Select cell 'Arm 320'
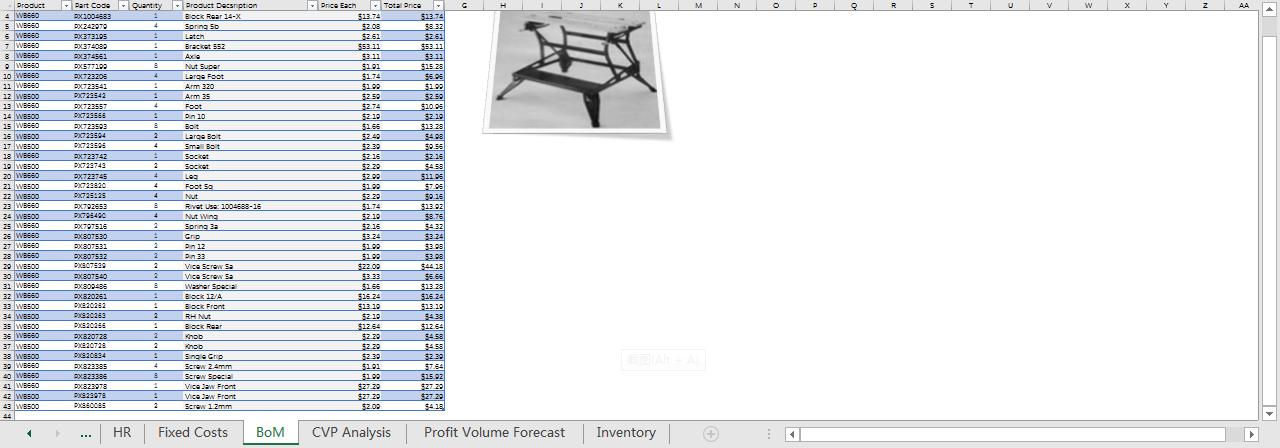Viewport: 1280px width, 448px height. (x=250, y=86)
